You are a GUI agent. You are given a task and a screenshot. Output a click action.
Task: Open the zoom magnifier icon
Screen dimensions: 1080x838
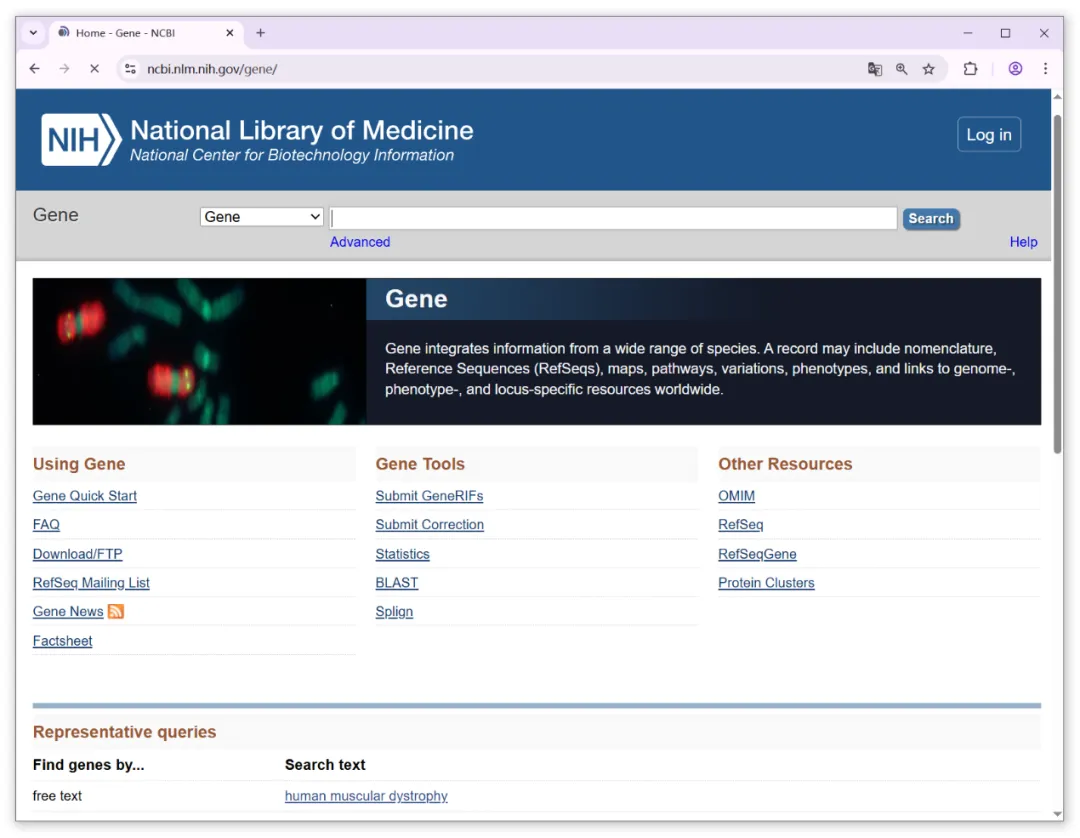click(x=902, y=69)
